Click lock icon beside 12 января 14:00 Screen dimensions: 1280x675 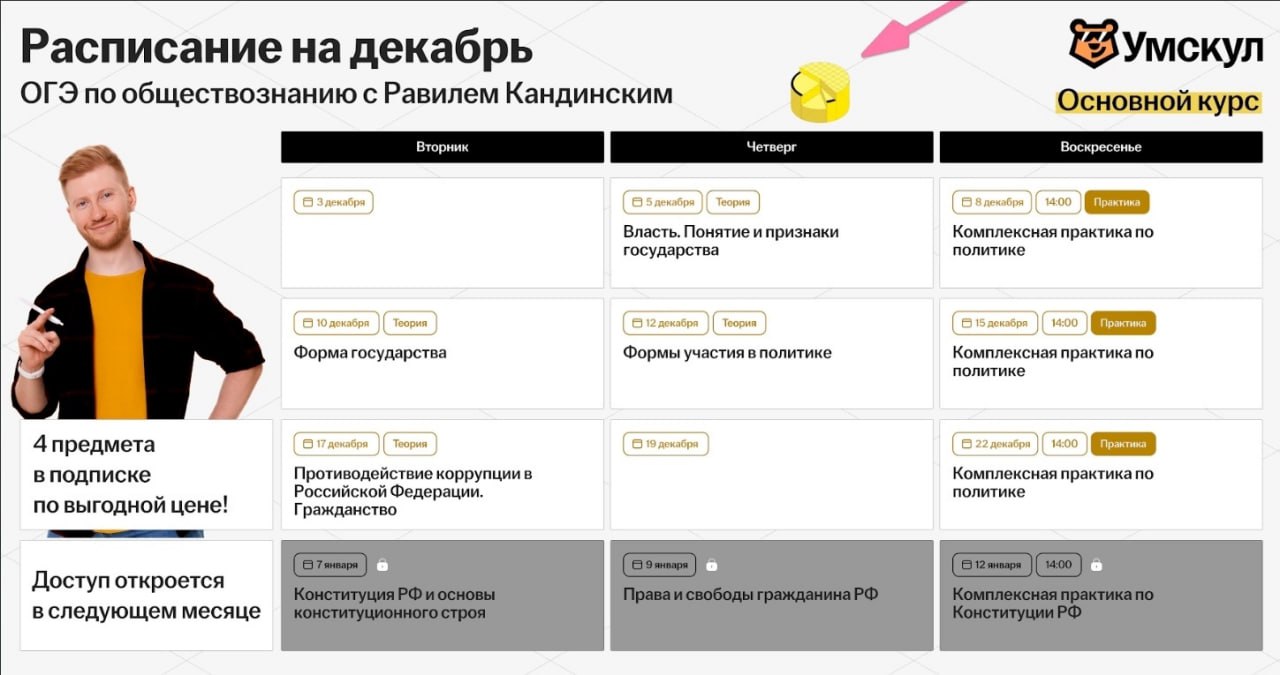pos(1096,565)
